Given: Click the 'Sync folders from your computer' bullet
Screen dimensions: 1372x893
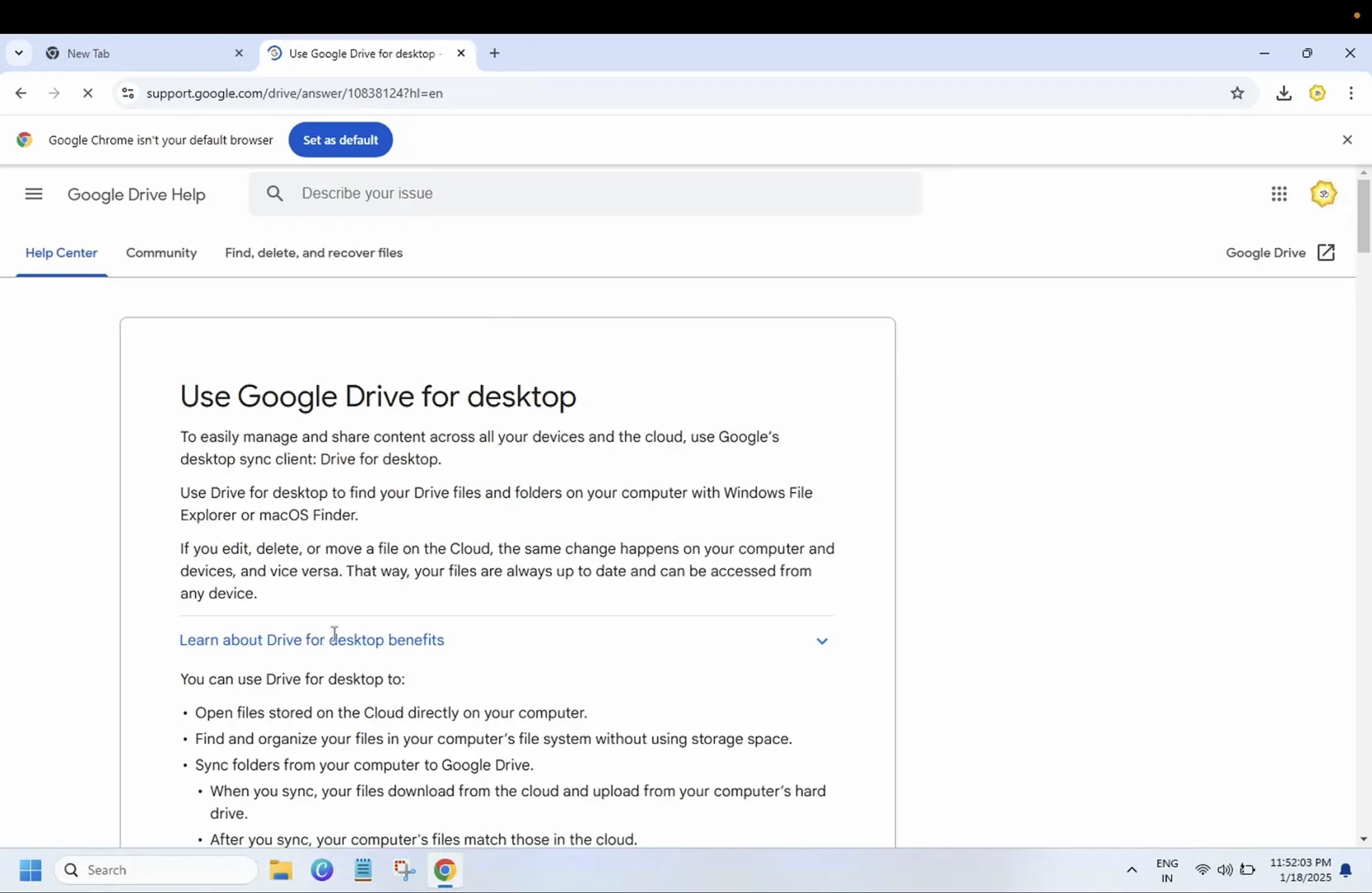Looking at the screenshot, I should pos(364,765).
